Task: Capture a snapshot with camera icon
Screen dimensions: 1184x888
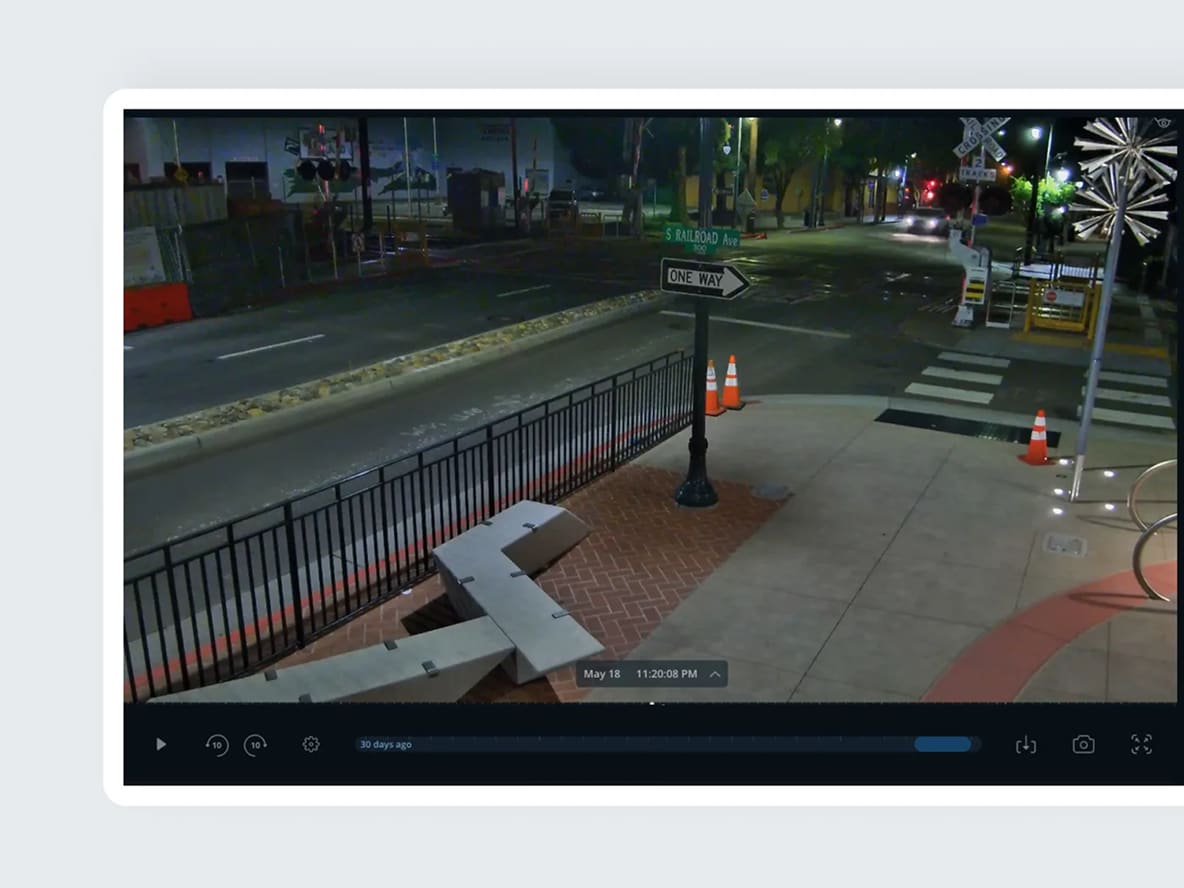Action: pyautogui.click(x=1083, y=744)
